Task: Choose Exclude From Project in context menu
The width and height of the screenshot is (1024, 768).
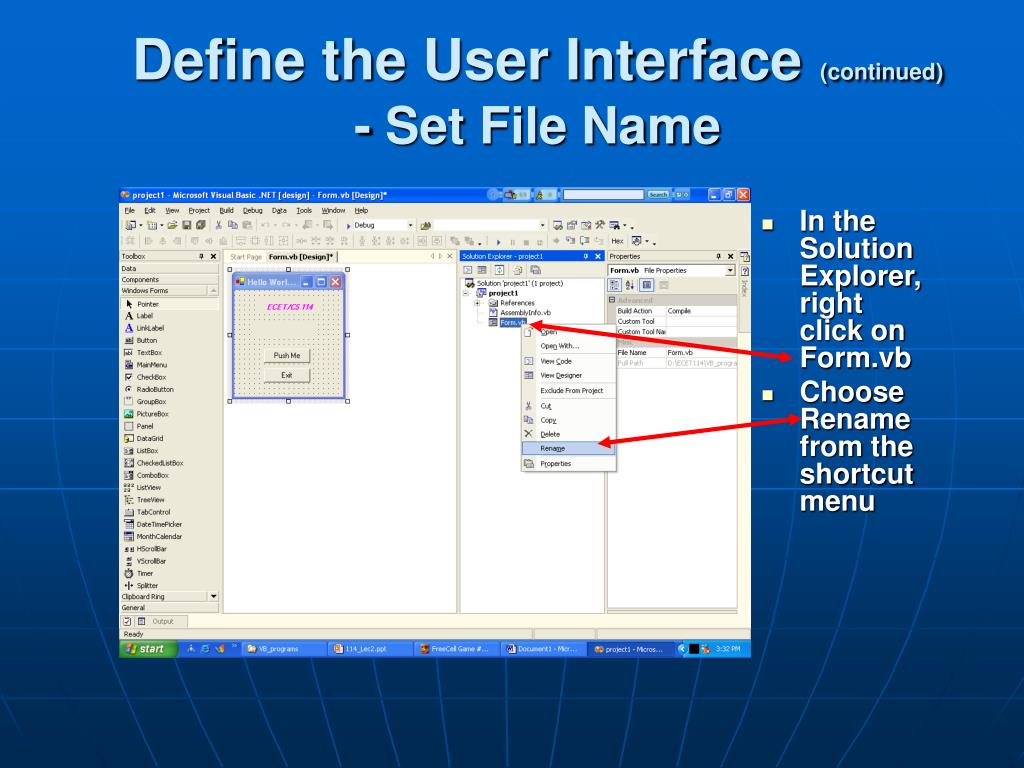Action: [568, 391]
